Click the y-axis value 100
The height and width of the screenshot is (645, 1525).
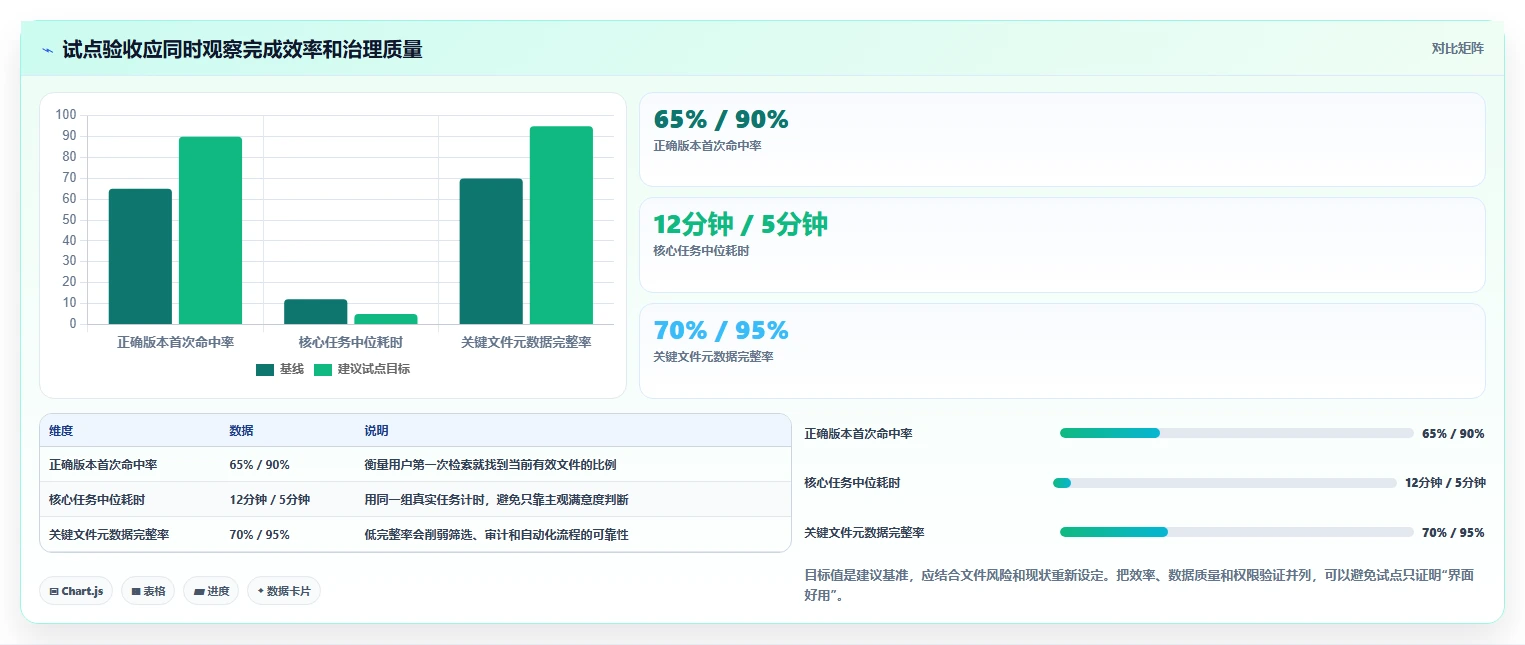click(x=66, y=115)
